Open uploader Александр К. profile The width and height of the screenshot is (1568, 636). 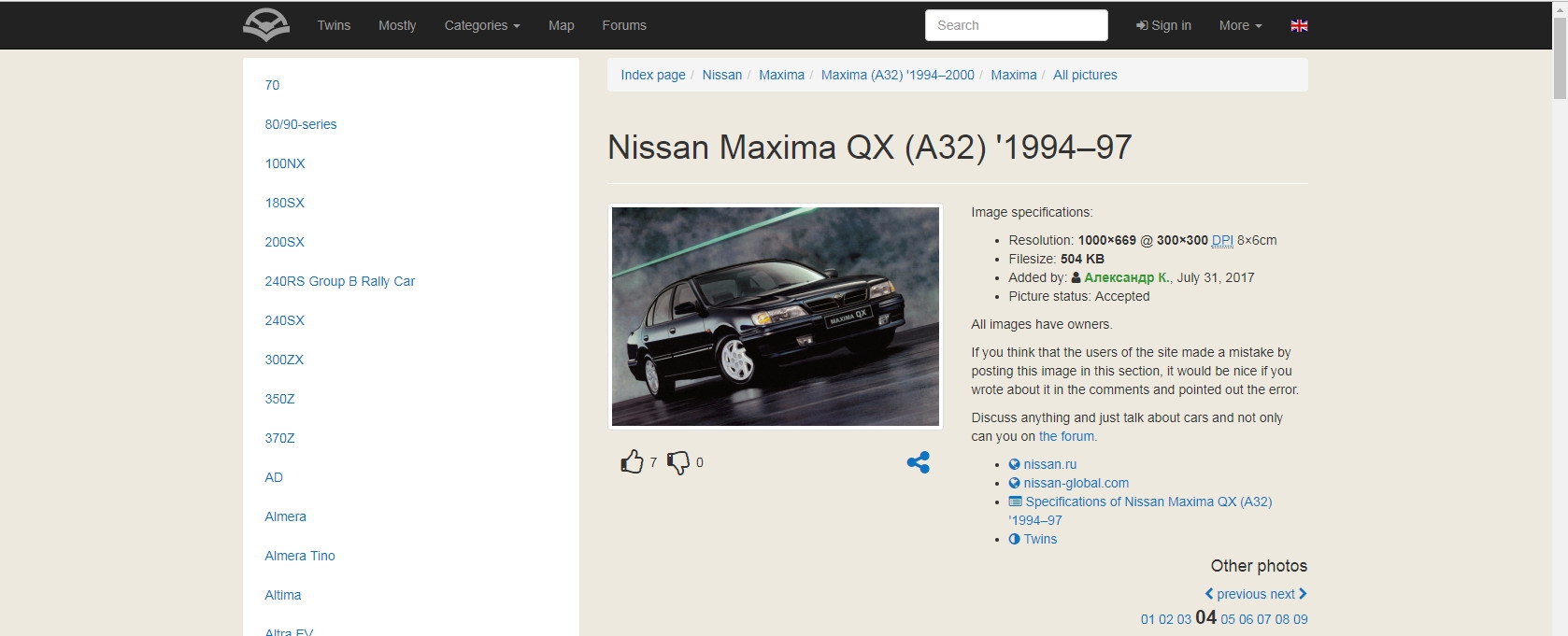tap(1127, 277)
